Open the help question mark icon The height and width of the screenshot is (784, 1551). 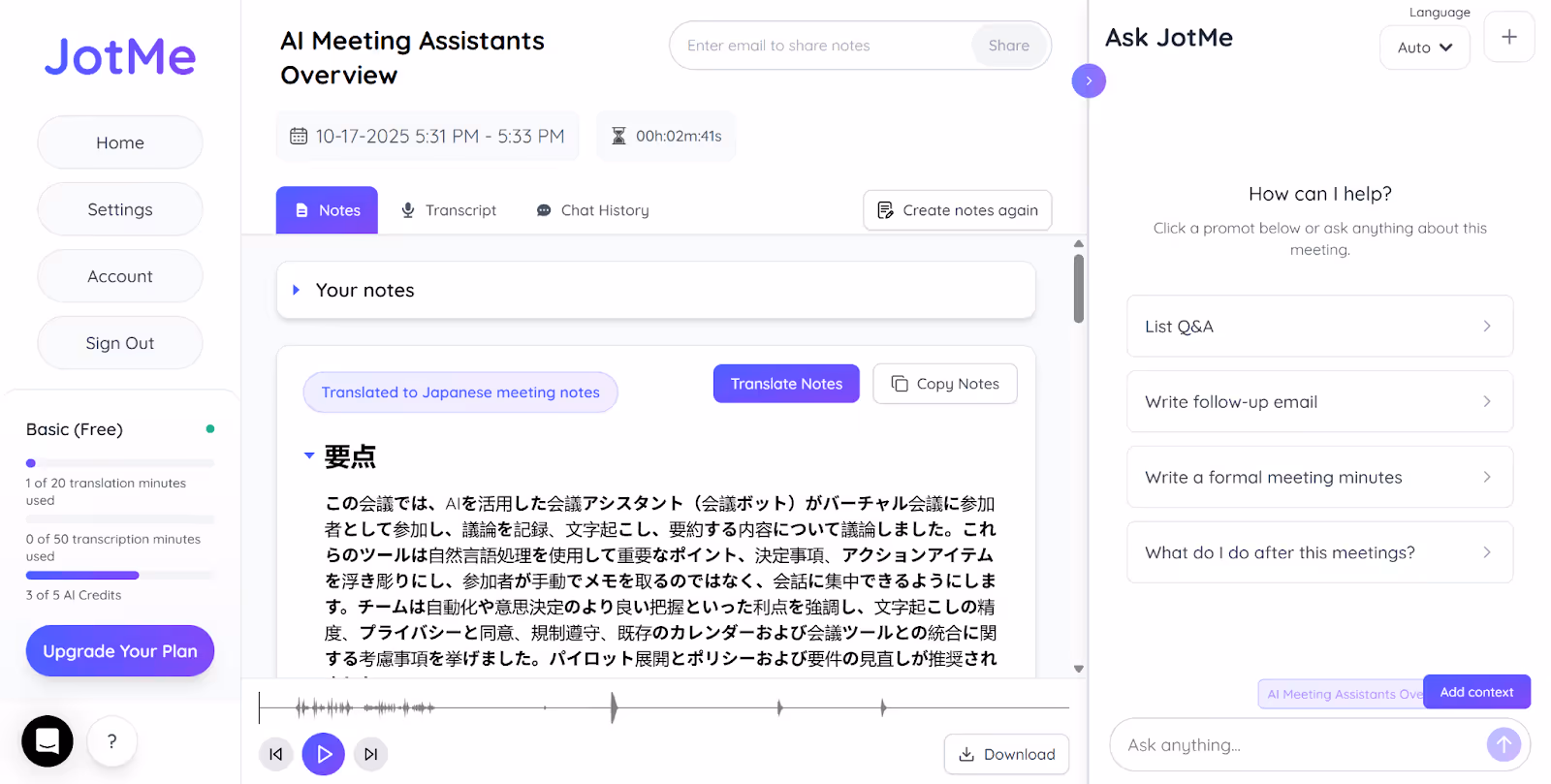[x=112, y=741]
